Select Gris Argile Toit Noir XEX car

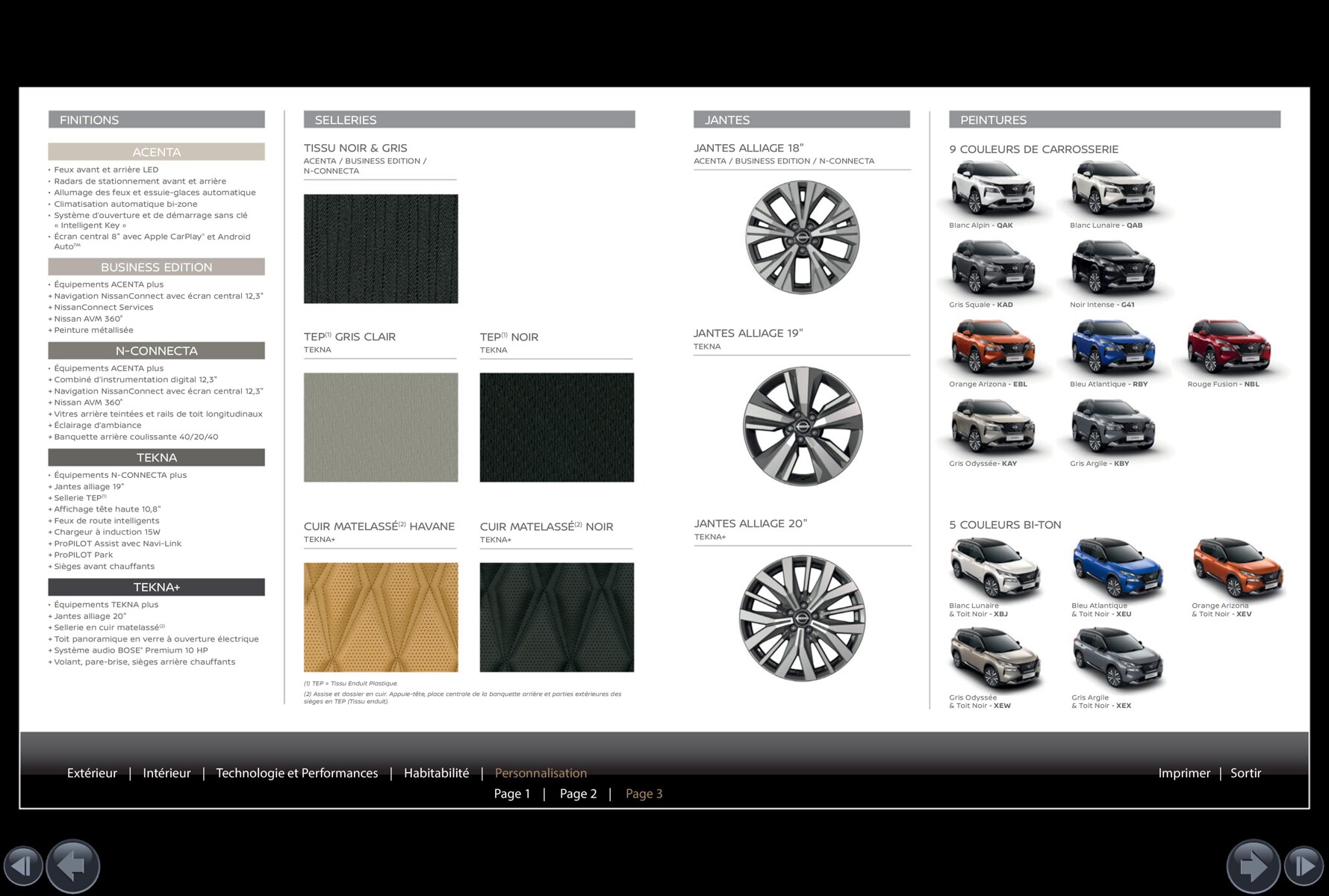tap(1117, 659)
